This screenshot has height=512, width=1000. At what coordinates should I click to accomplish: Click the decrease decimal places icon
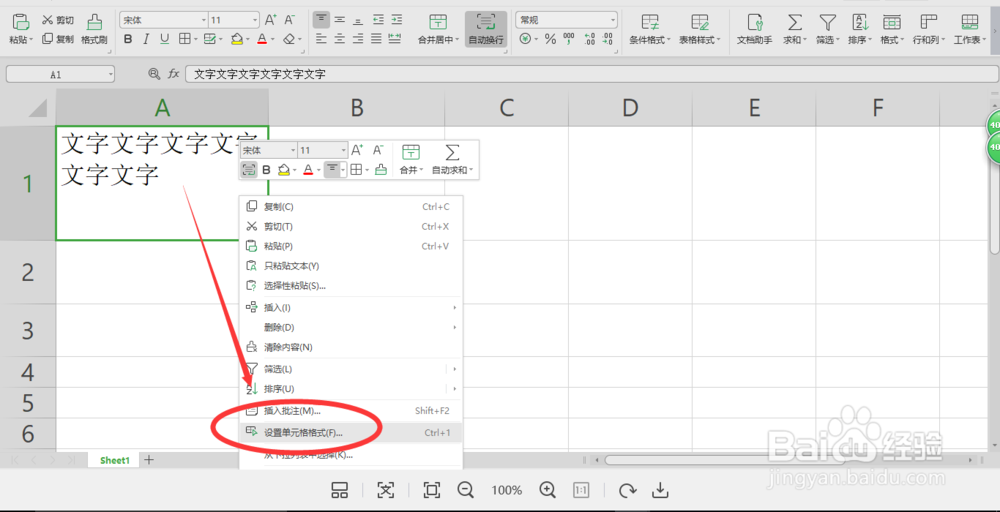click(x=607, y=40)
